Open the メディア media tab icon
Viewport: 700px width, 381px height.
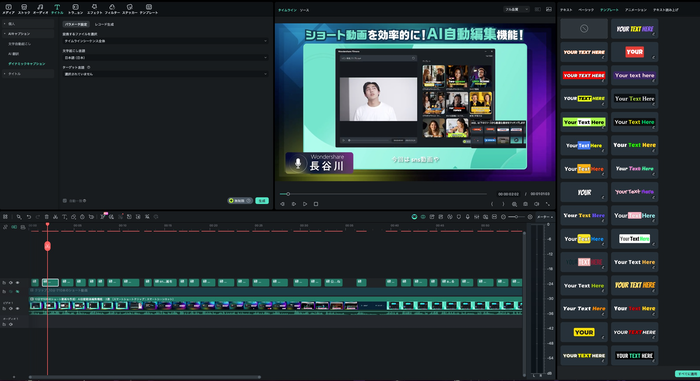8,8
